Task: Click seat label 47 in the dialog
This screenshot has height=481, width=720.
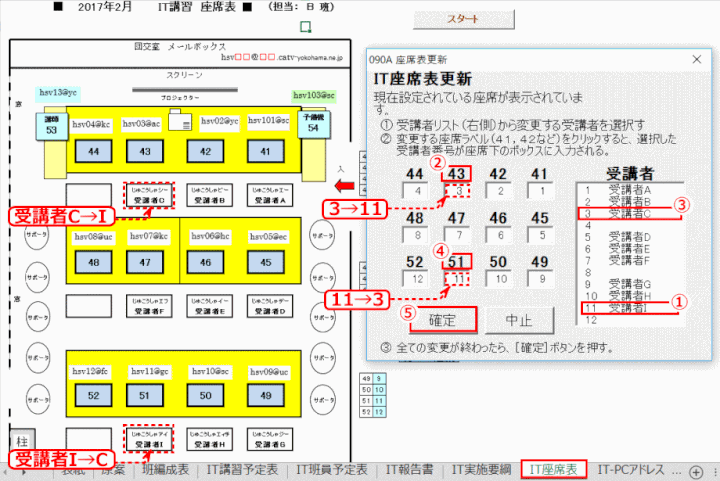Action: point(456,218)
